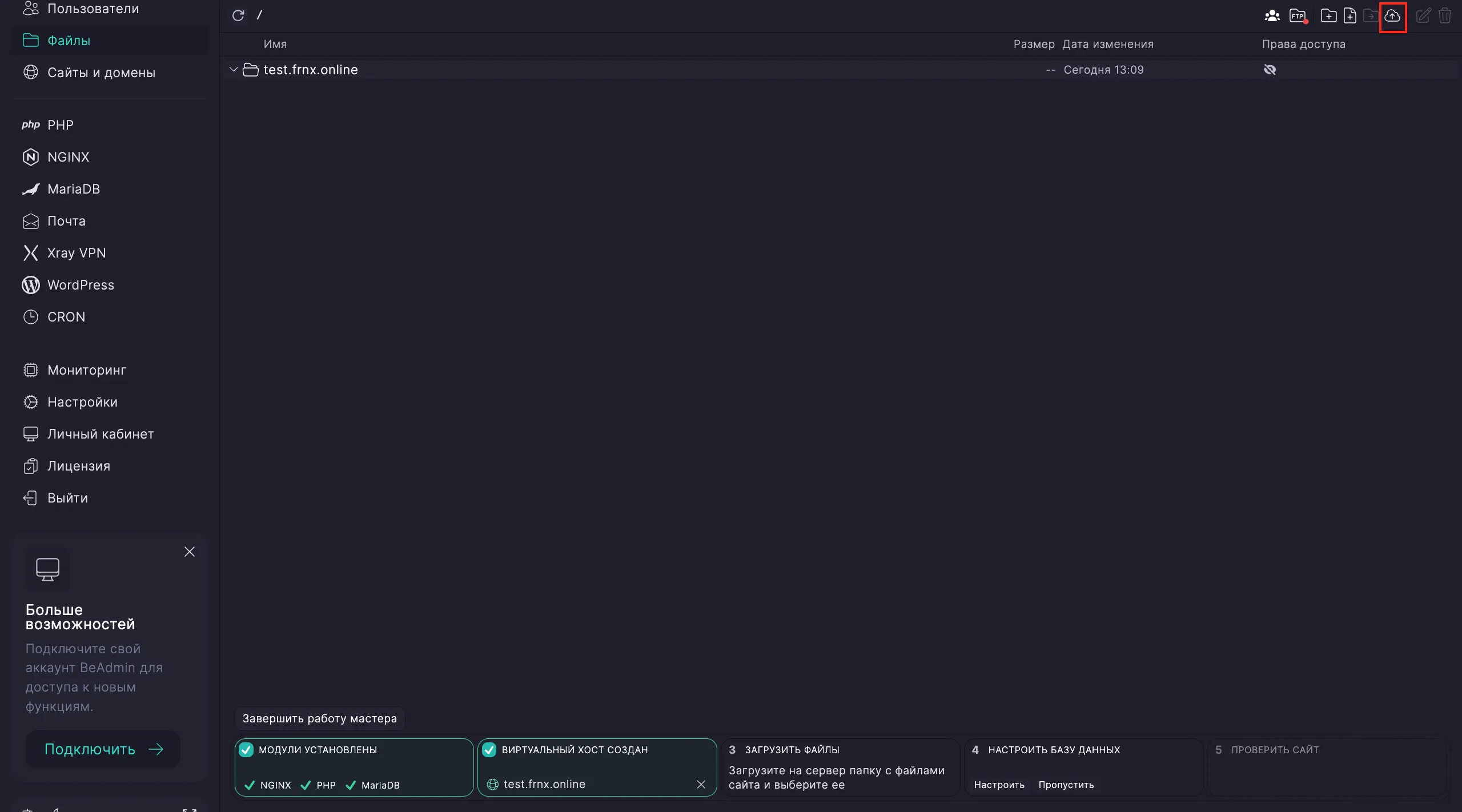Viewport: 1462px width, 812px height.
Task: Open the users group icon in toolbar
Action: point(1272,16)
